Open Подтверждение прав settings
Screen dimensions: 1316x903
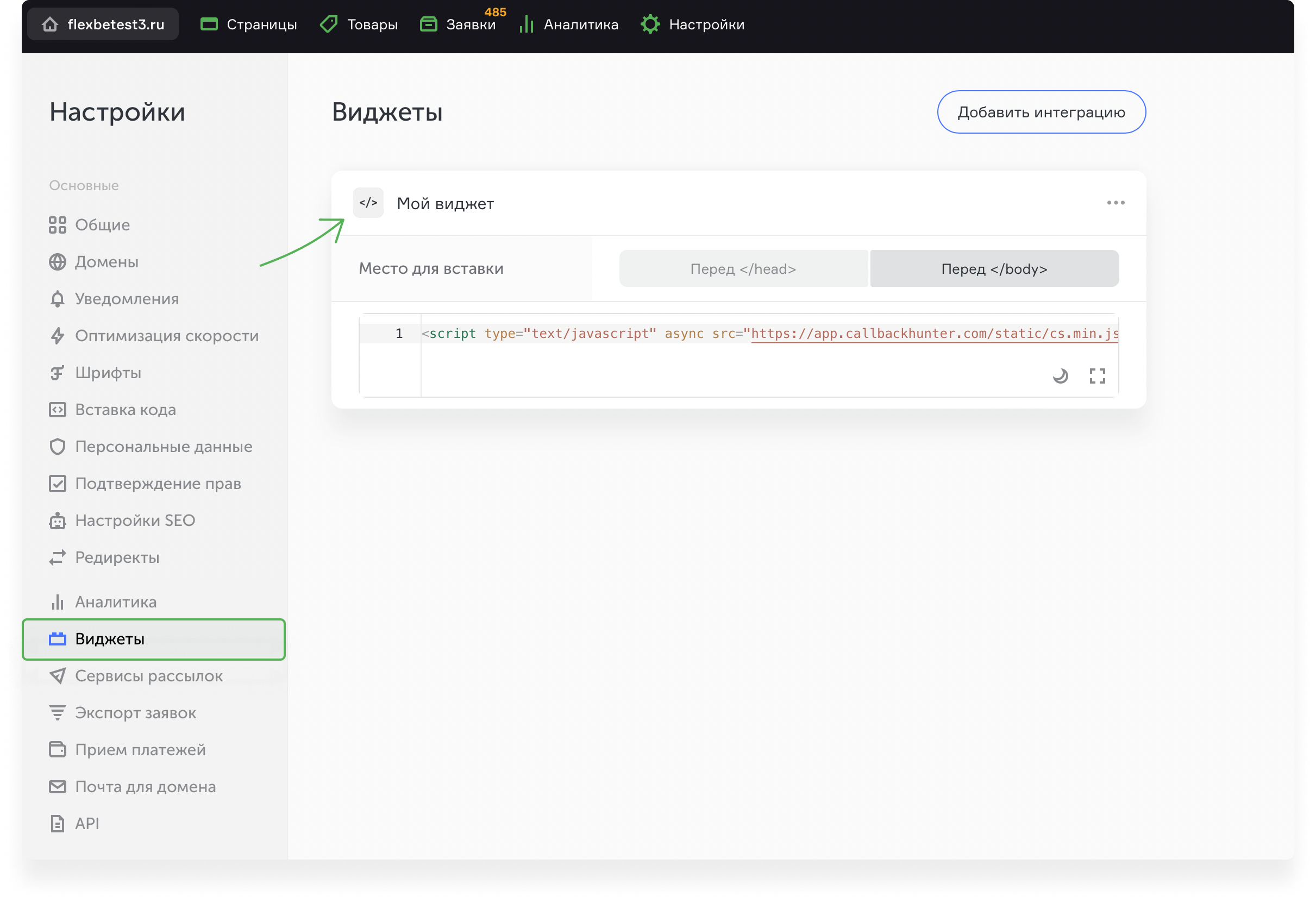coord(145,484)
